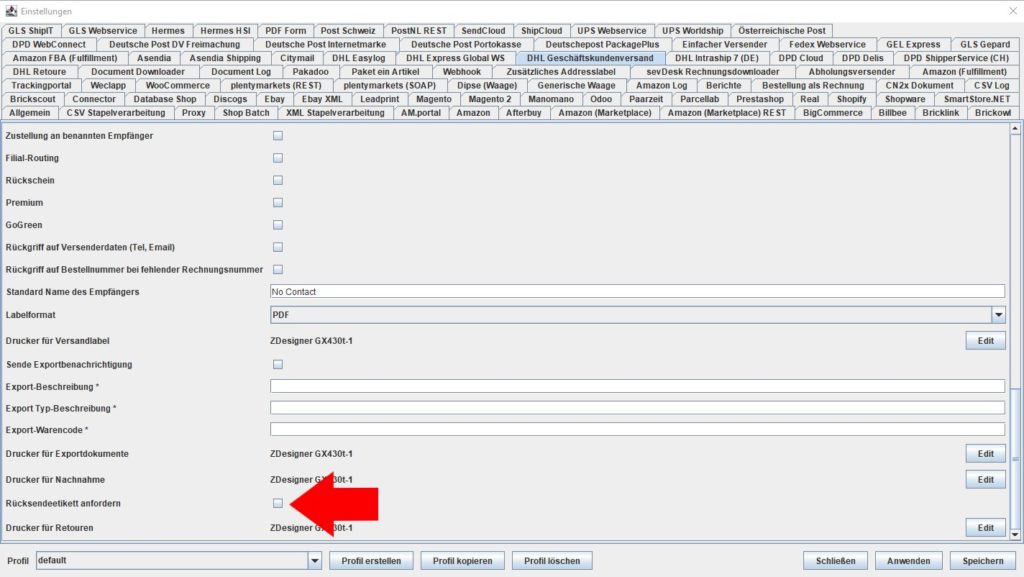Click Profil kopieren button

pyautogui.click(x=462, y=561)
